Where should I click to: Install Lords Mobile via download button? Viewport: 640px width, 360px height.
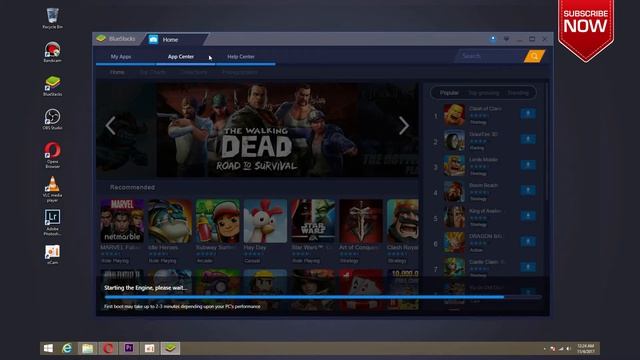pos(528,164)
